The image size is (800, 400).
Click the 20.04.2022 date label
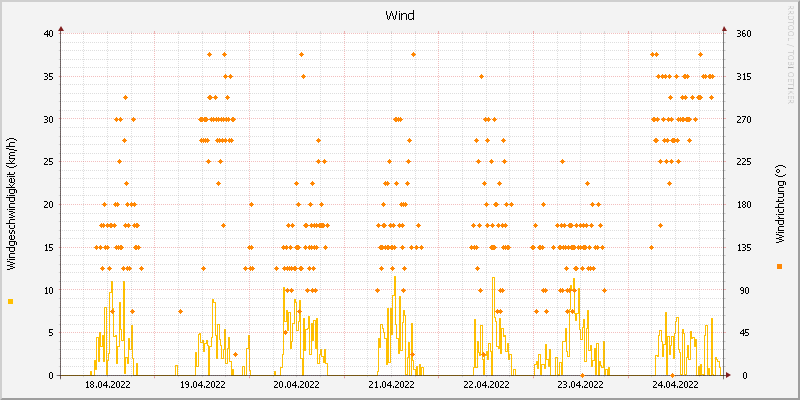pos(297,385)
